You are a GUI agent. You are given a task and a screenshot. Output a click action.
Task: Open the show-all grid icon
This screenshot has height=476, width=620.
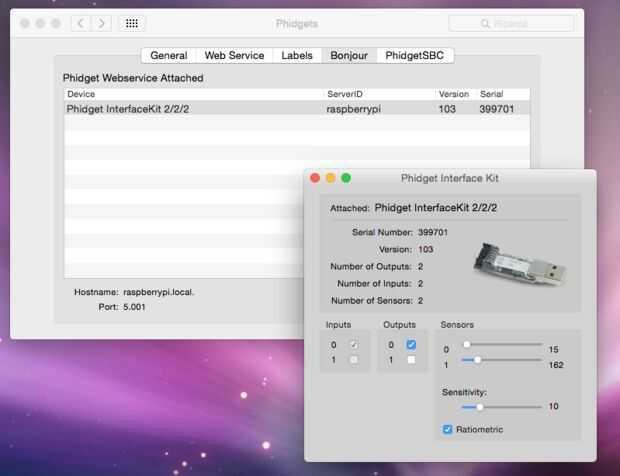pos(132,24)
